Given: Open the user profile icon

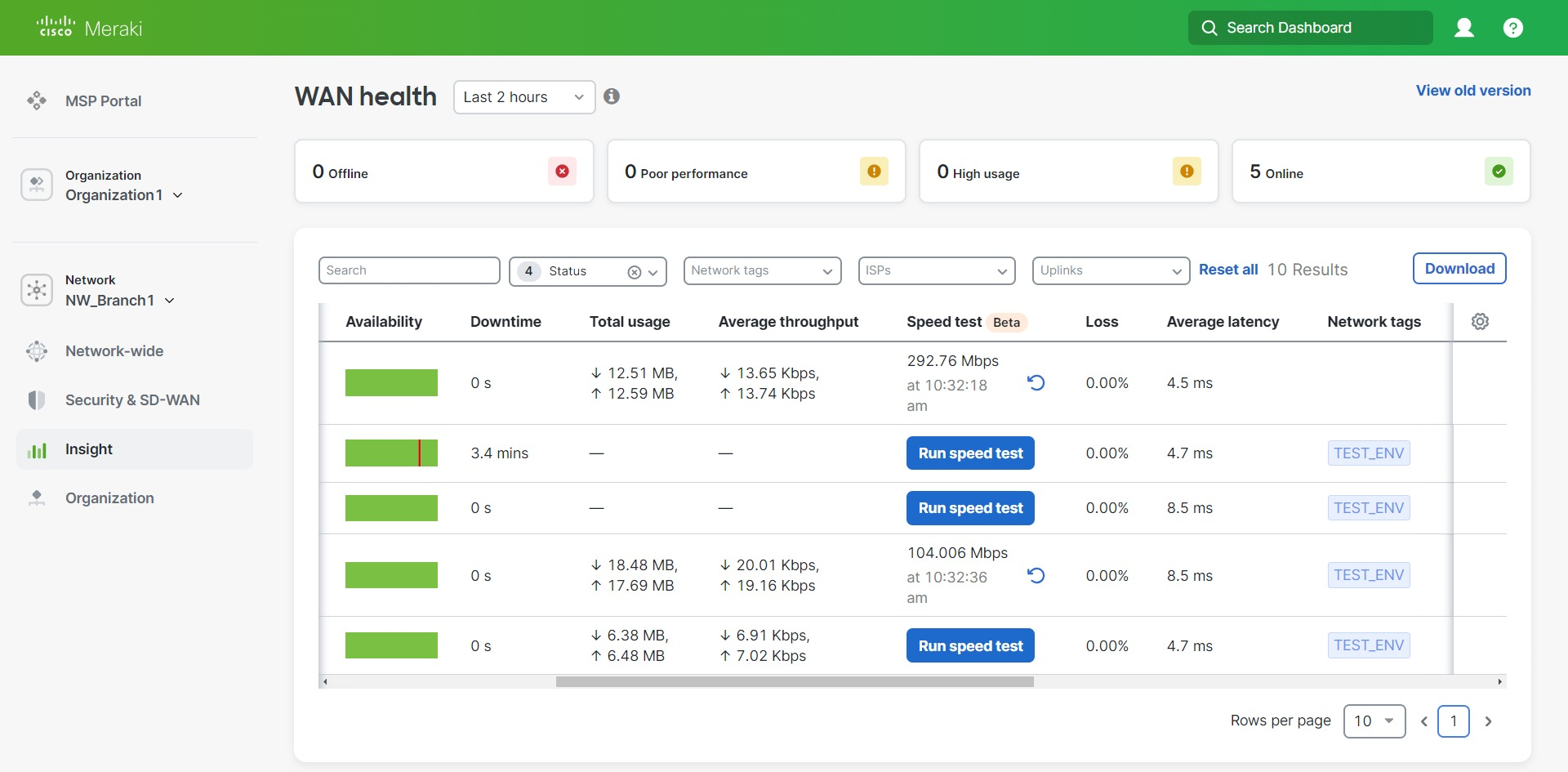Looking at the screenshot, I should point(1463,27).
